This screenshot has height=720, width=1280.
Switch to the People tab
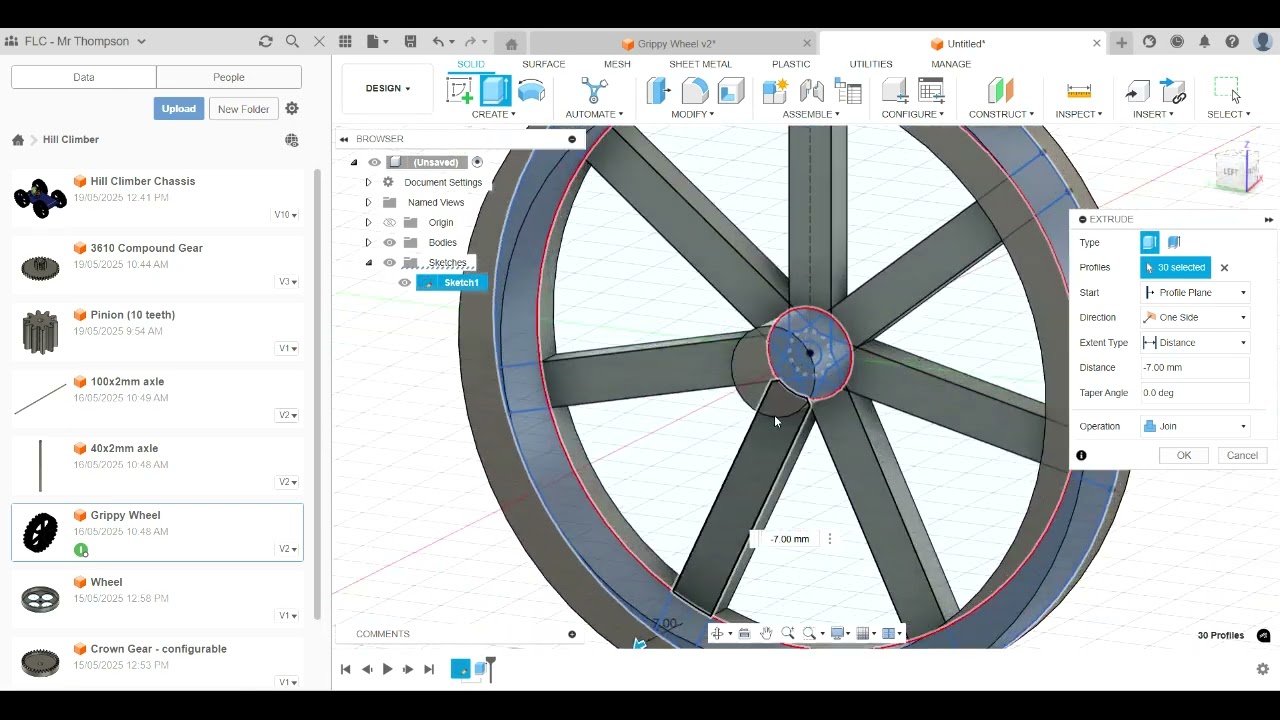coord(229,77)
